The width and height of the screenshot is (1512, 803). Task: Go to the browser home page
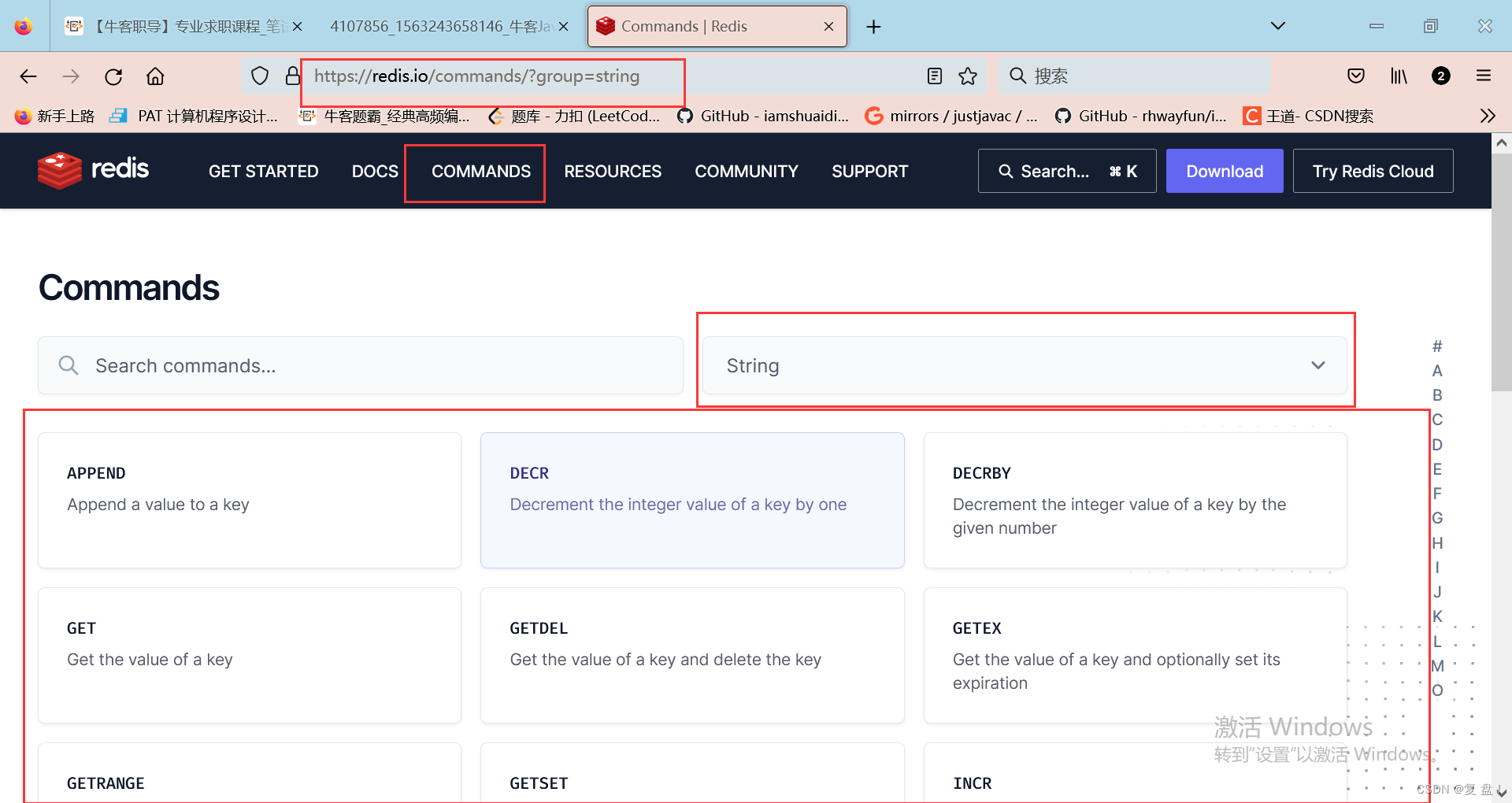coord(155,76)
